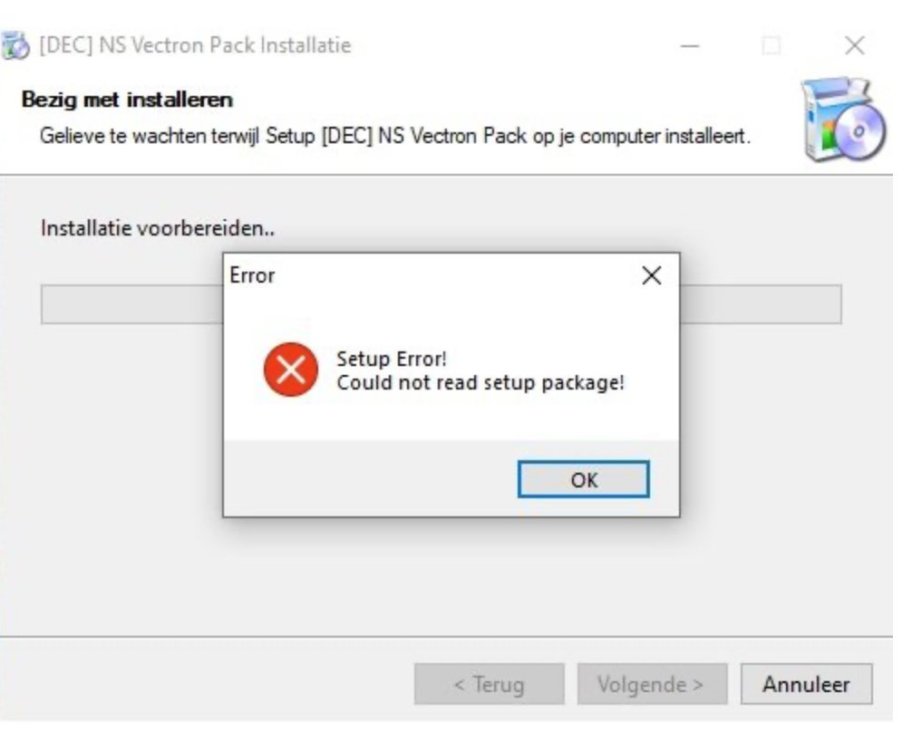This screenshot has height=750, width=912.
Task: Click the 'Installatie voorbereiden..' status text
Action: [x=157, y=229]
